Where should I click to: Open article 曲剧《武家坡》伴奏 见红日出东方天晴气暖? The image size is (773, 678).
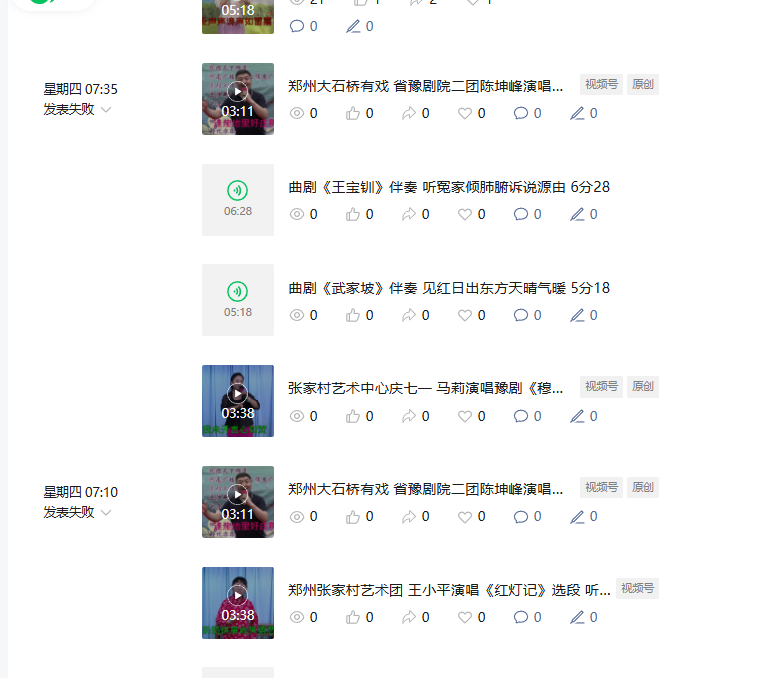pyautogui.click(x=449, y=288)
